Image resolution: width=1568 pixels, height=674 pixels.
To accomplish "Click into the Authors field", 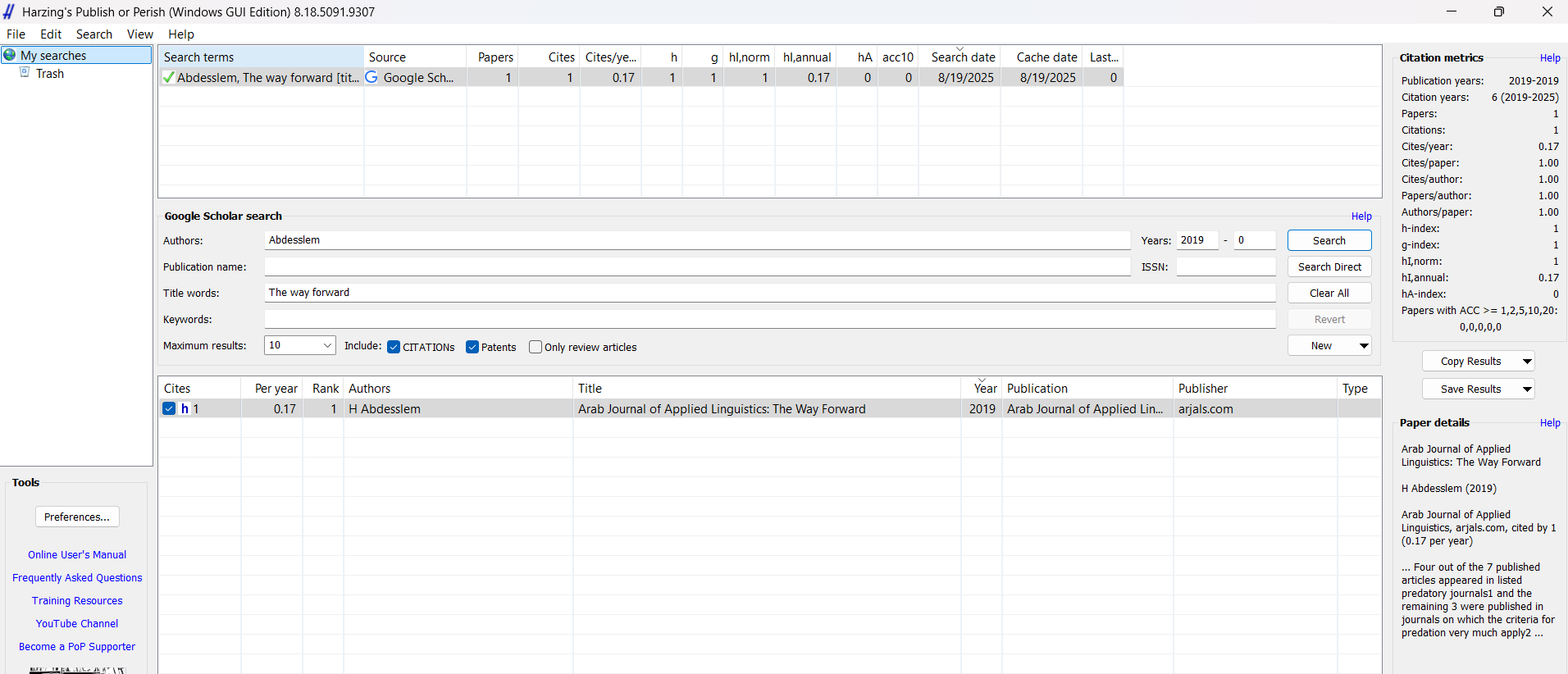I will click(x=697, y=240).
